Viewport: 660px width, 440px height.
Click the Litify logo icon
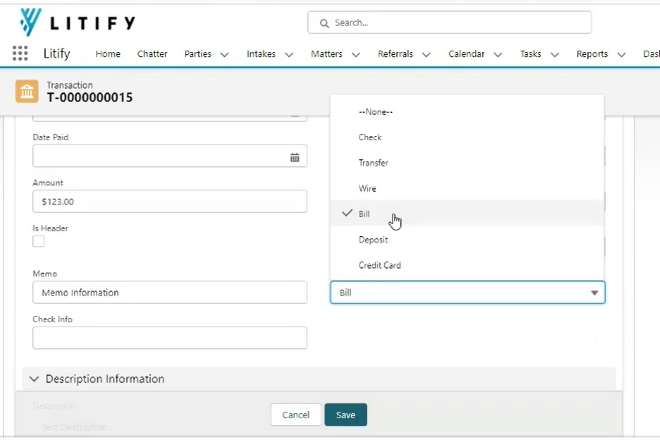pos(31,22)
